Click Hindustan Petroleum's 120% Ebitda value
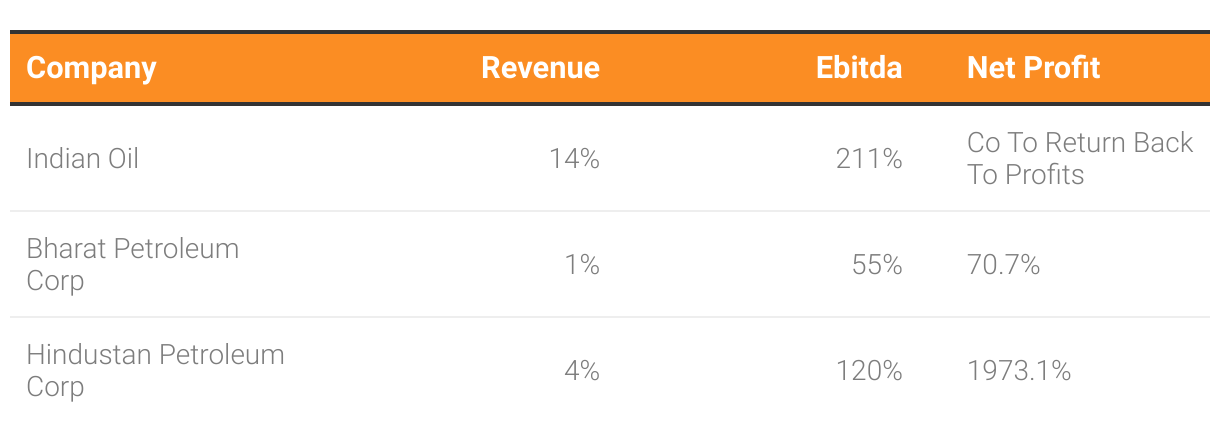This screenshot has width=1220, height=432. point(869,371)
